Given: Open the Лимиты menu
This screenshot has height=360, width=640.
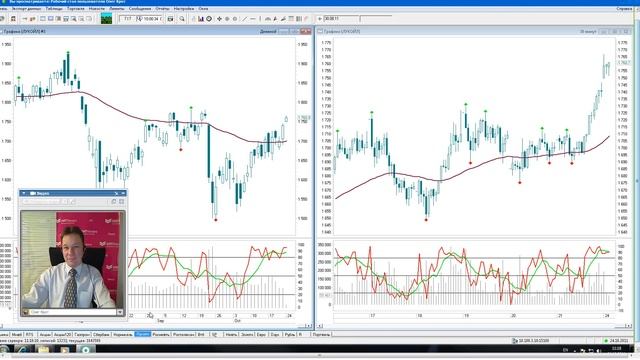Looking at the screenshot, I should point(117,9).
